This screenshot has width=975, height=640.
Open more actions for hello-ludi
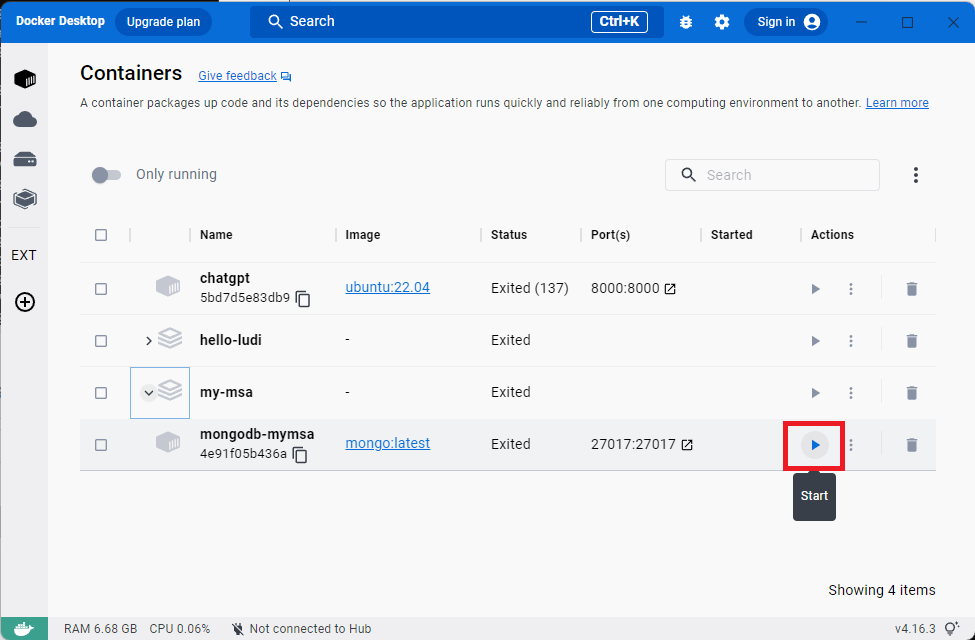tap(851, 341)
